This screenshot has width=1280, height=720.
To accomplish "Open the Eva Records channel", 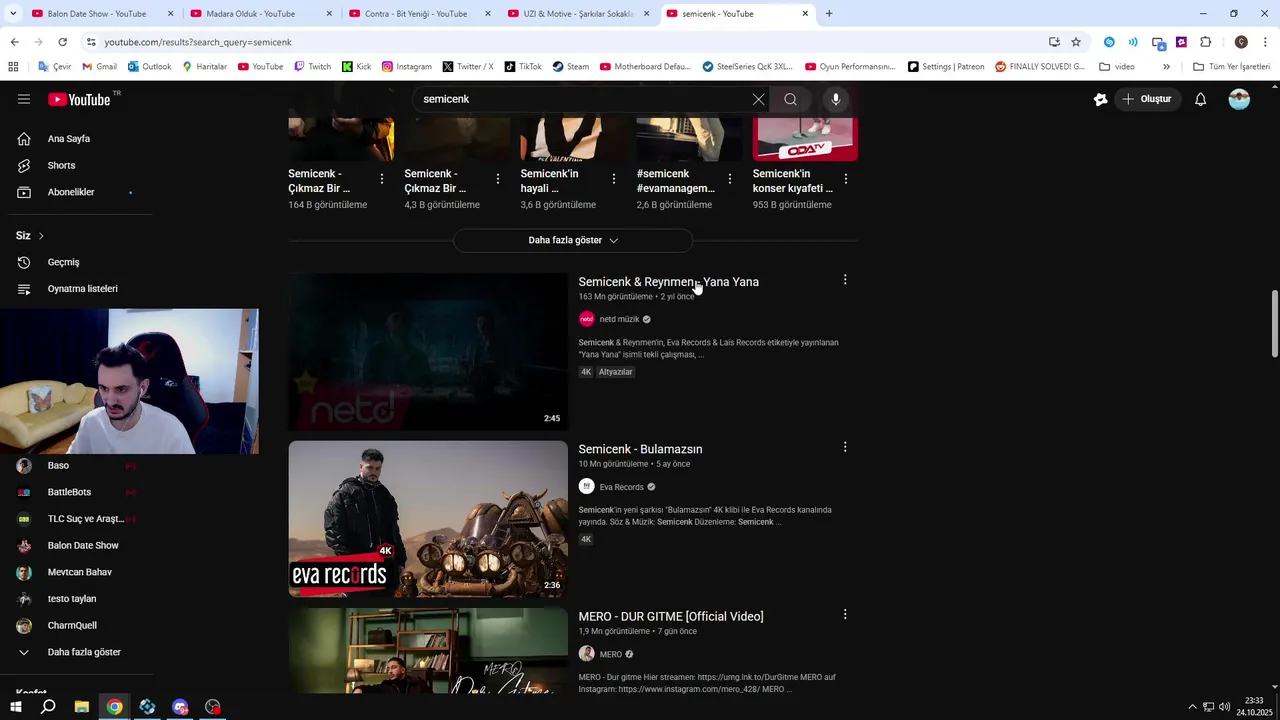I will (x=621, y=487).
